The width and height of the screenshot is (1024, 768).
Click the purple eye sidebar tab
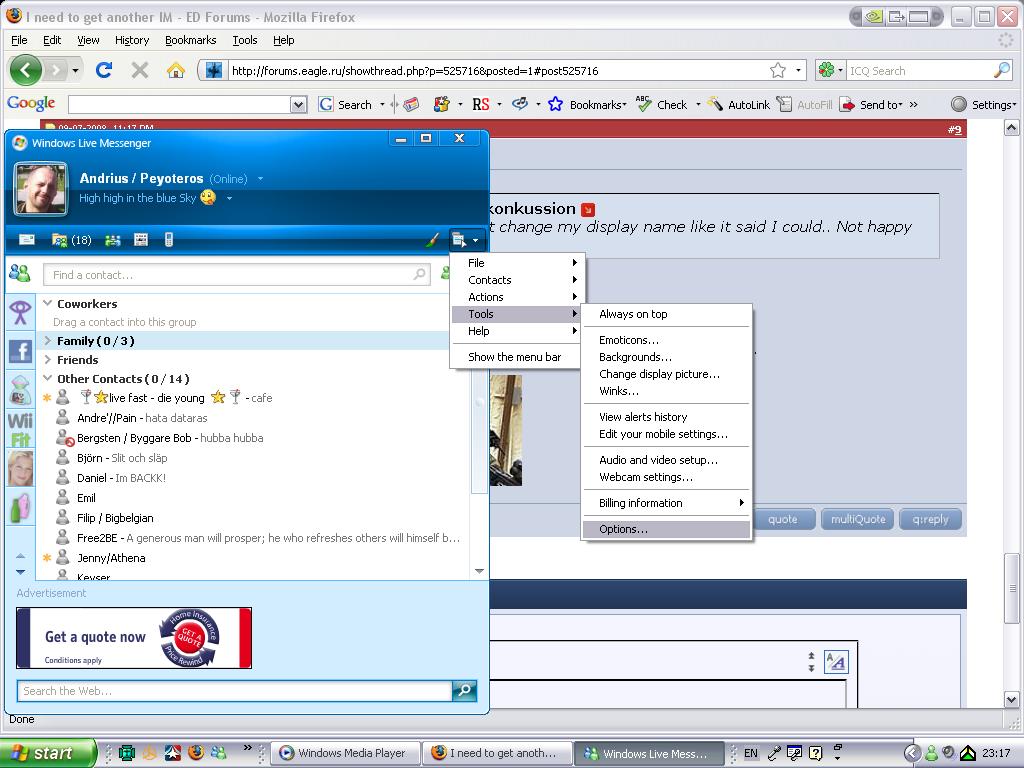[x=20, y=313]
